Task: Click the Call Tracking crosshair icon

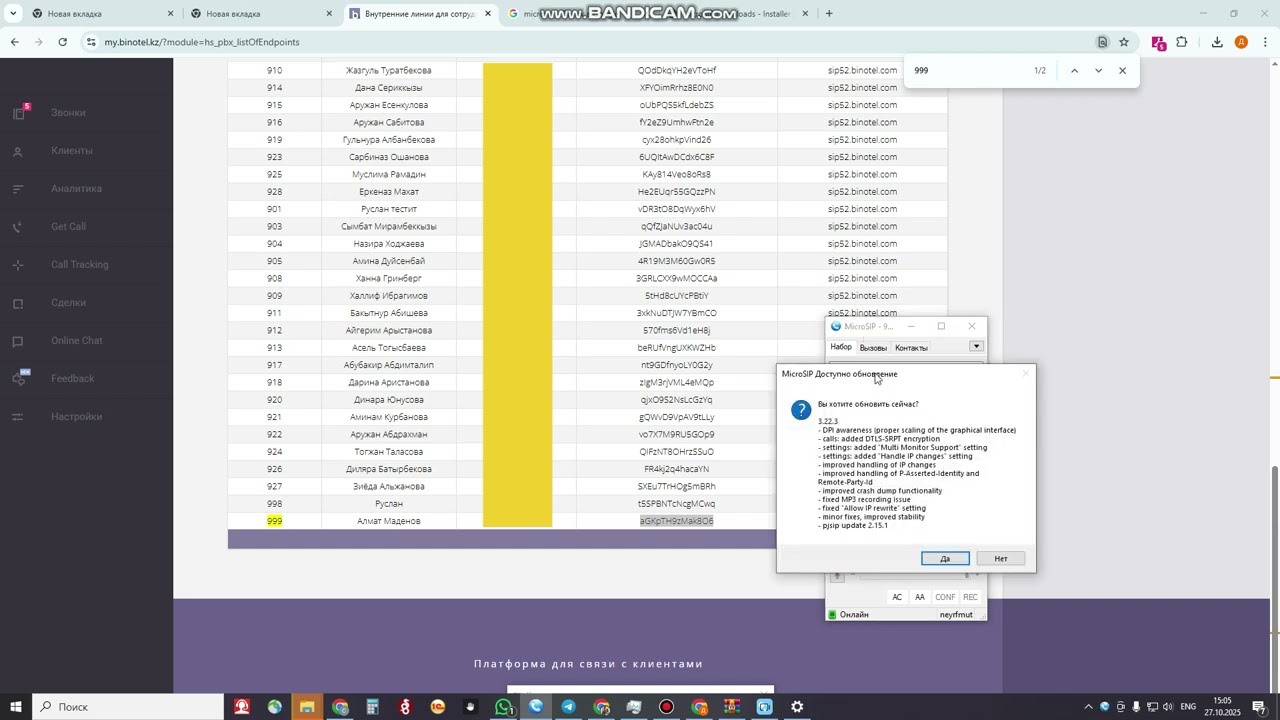Action: (18, 266)
